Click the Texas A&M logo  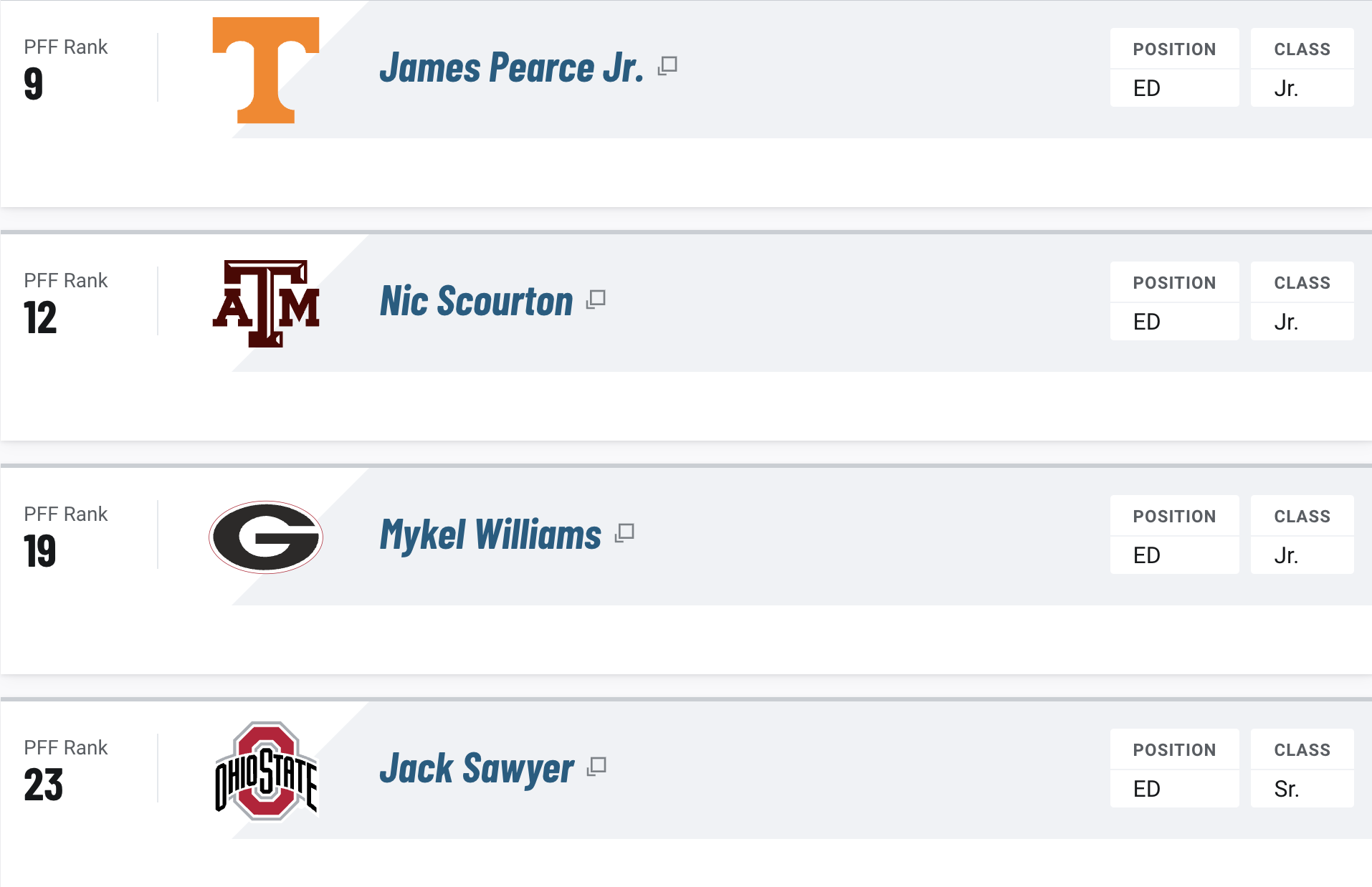click(x=266, y=303)
